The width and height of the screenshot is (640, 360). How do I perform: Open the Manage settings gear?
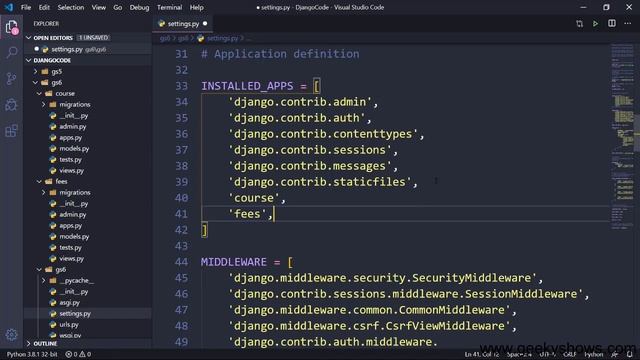click(11, 335)
